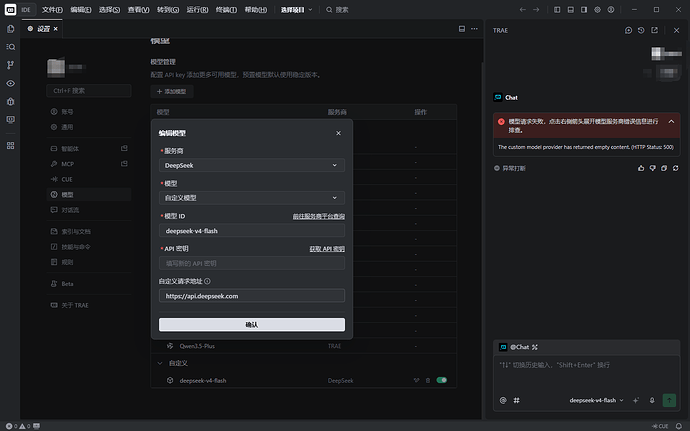Open the 查看(V) menu
The height and width of the screenshot is (431, 690).
point(138,10)
